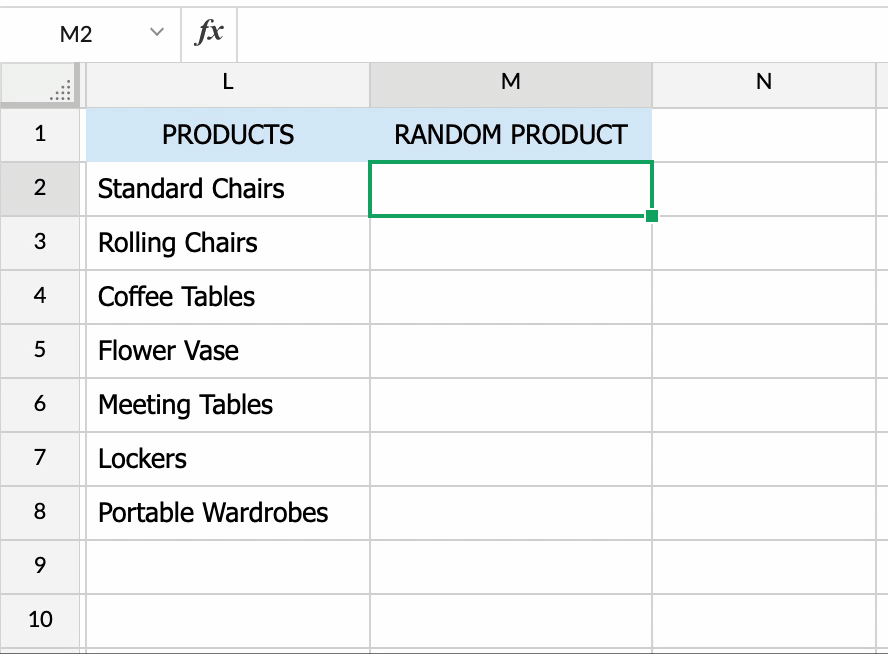The width and height of the screenshot is (888, 654).
Task: Select column L by its header
Action: coord(226,84)
